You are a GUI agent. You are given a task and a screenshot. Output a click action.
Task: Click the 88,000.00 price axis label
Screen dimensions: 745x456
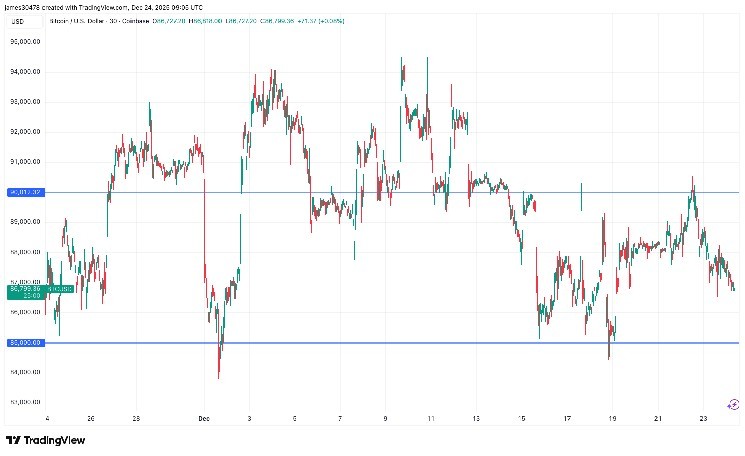[x=25, y=252]
